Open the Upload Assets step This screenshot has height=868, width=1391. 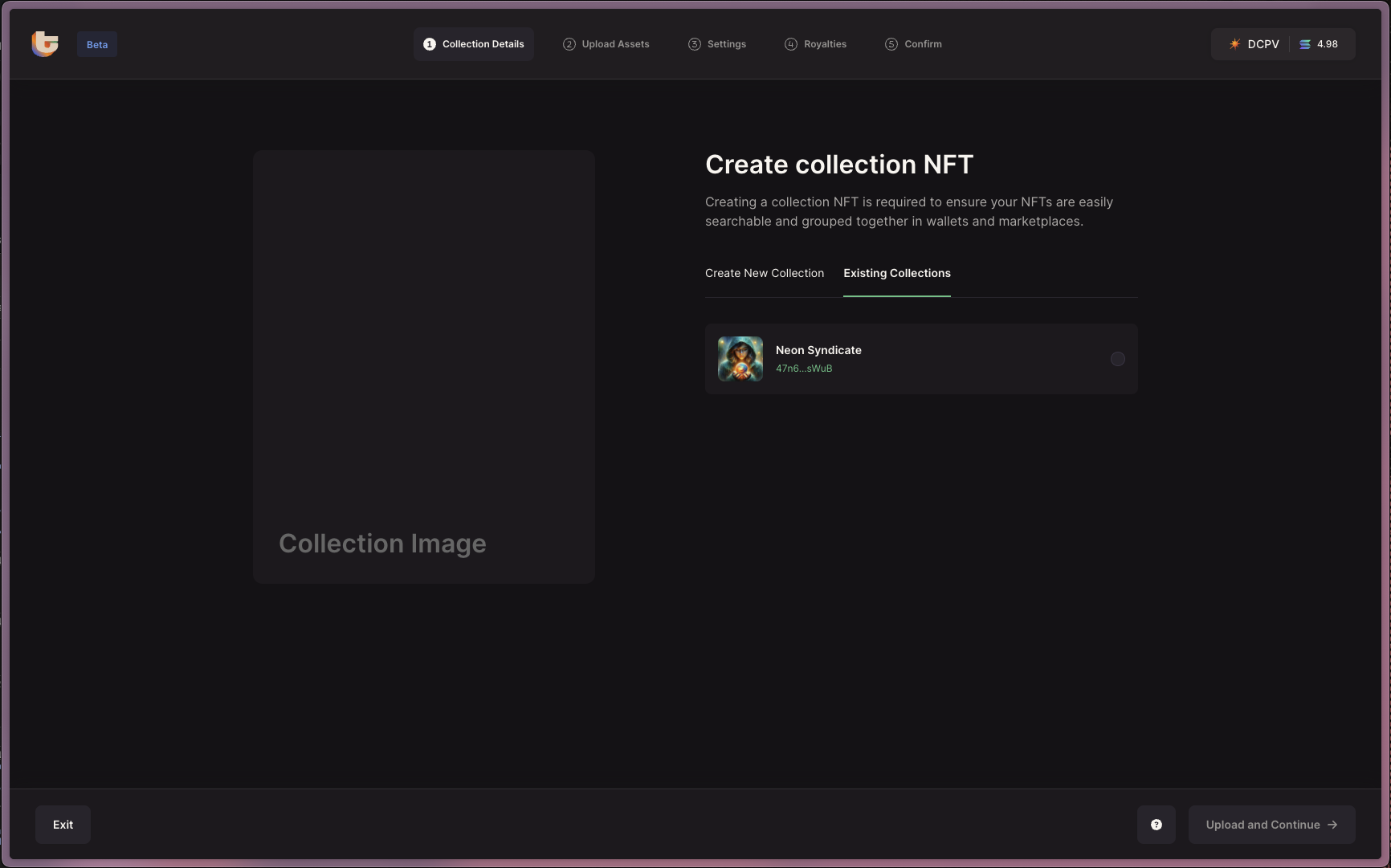coord(606,44)
